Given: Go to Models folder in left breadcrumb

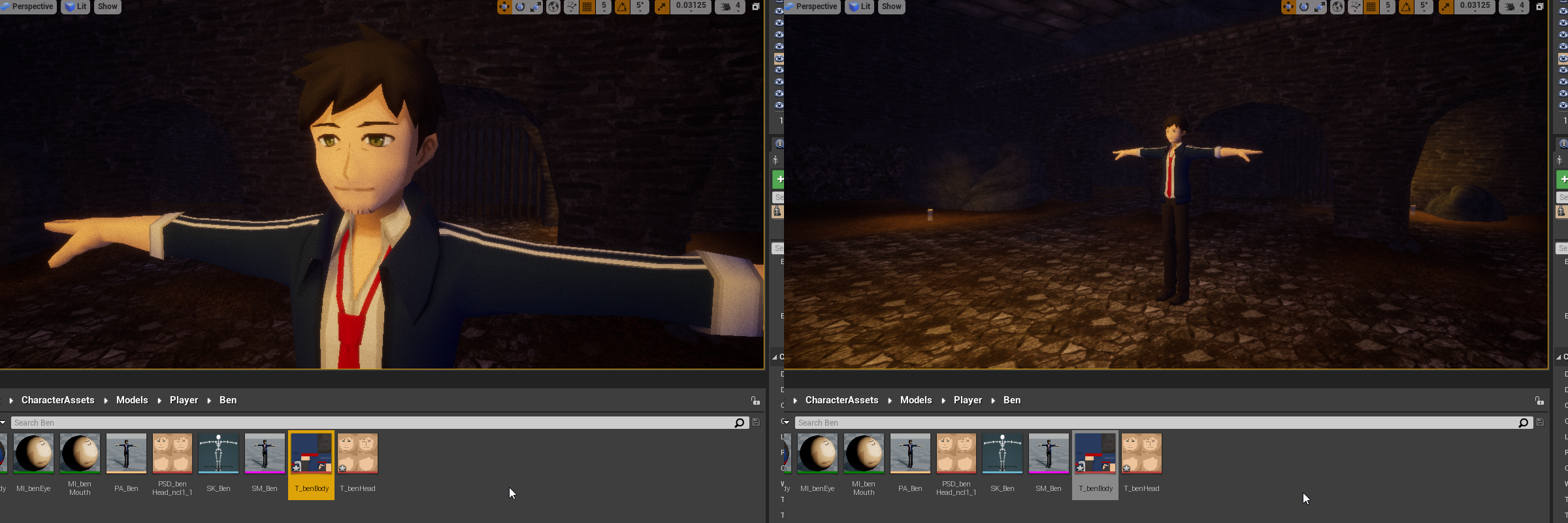Looking at the screenshot, I should (x=132, y=400).
